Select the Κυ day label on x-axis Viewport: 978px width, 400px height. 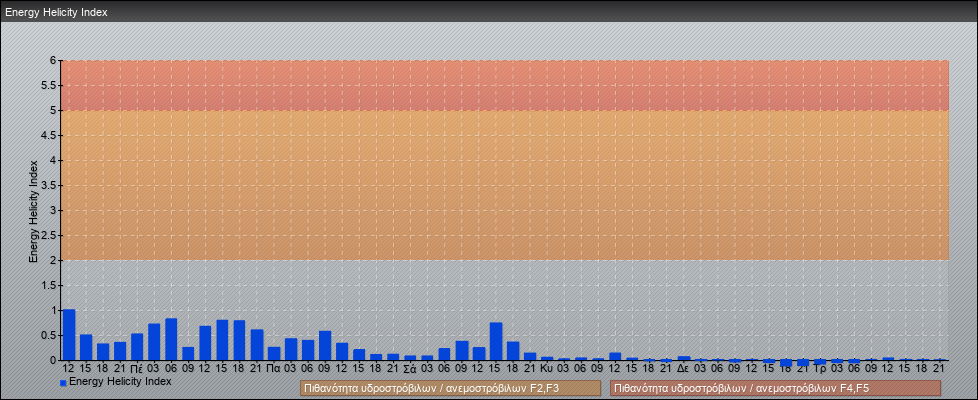tap(546, 368)
